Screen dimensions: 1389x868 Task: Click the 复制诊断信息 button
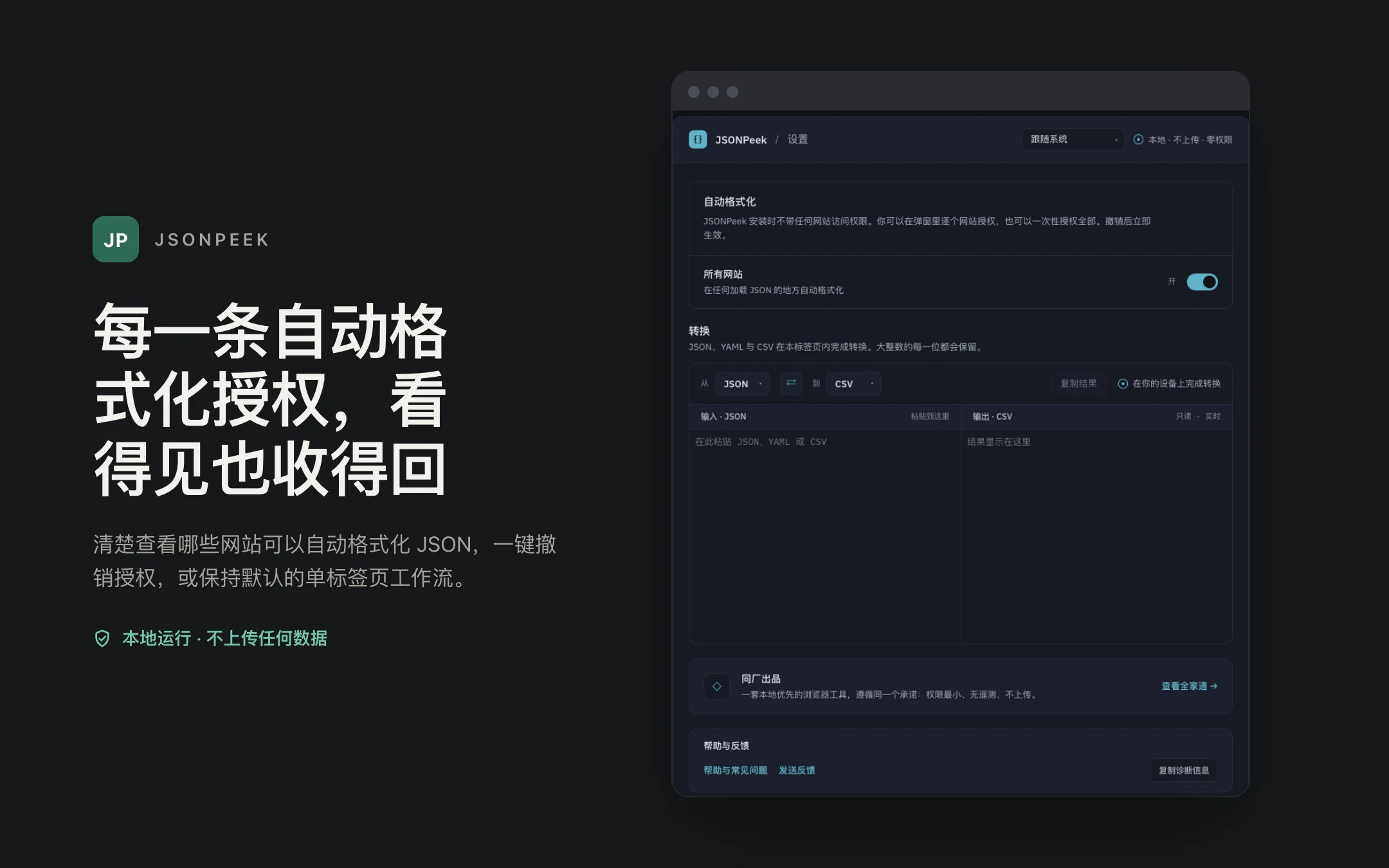point(1184,770)
